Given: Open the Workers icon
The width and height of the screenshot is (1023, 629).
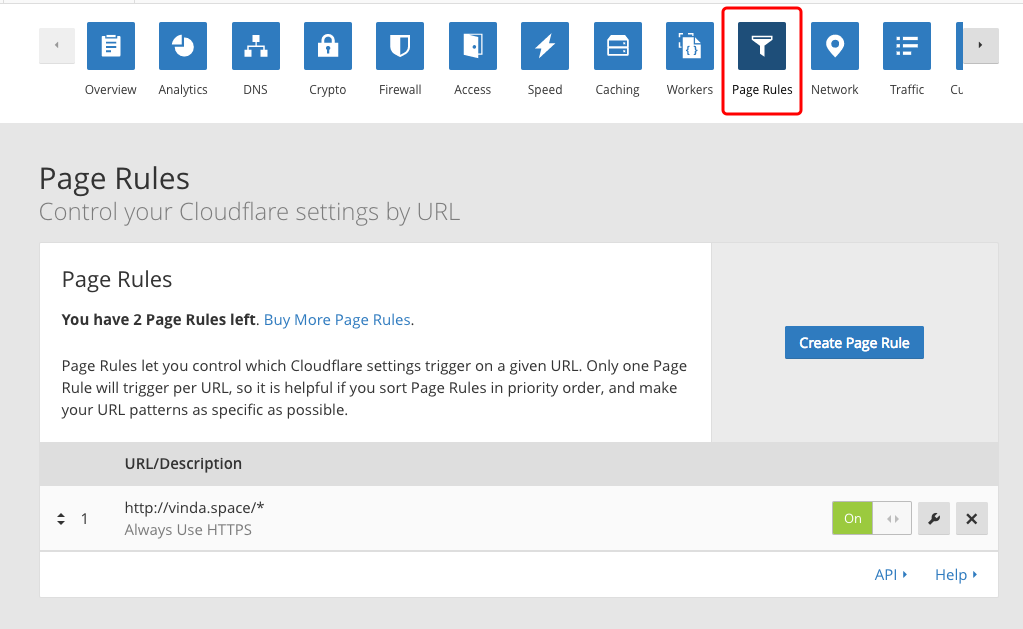Looking at the screenshot, I should [690, 46].
